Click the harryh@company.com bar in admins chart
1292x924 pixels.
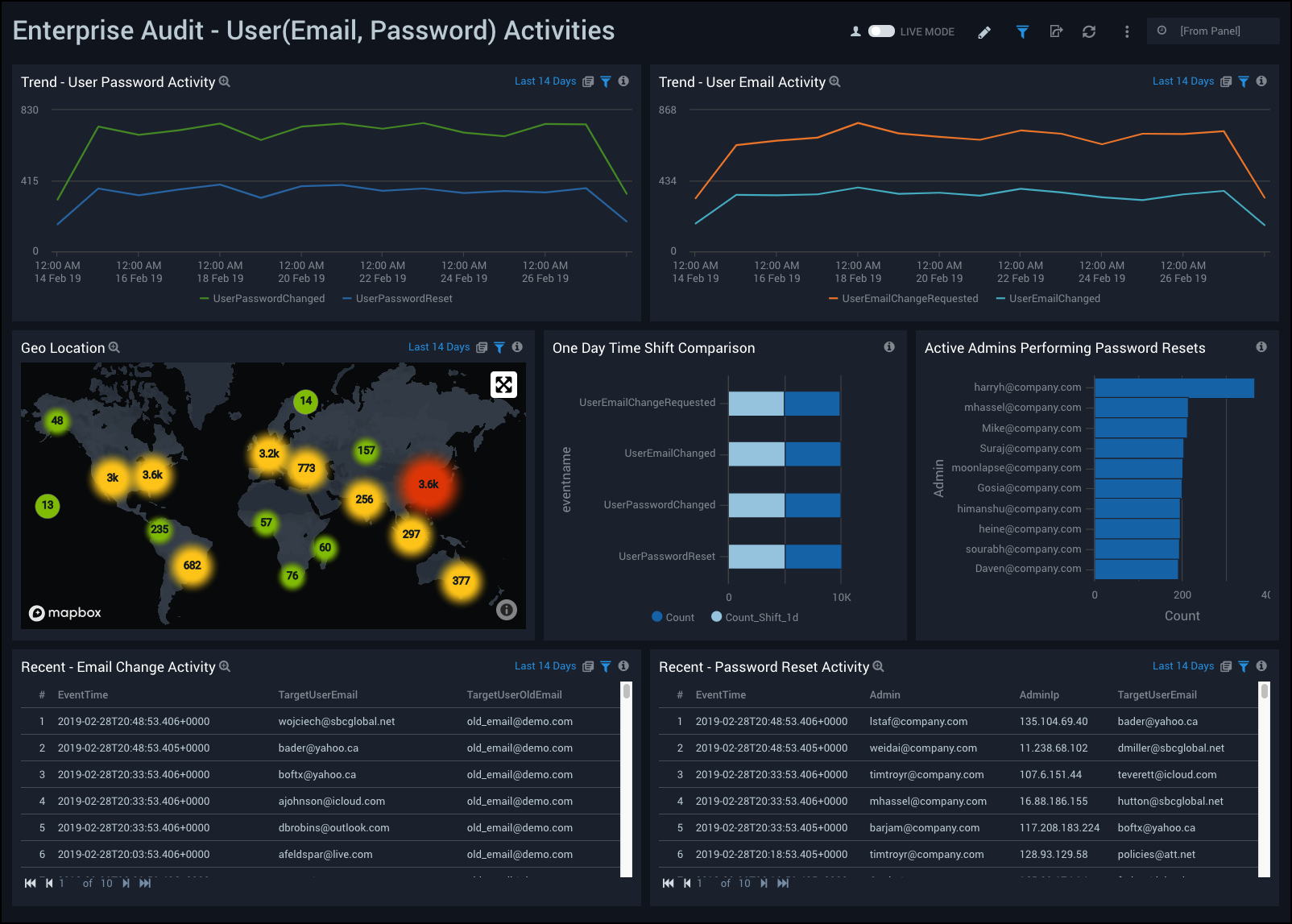click(1174, 388)
